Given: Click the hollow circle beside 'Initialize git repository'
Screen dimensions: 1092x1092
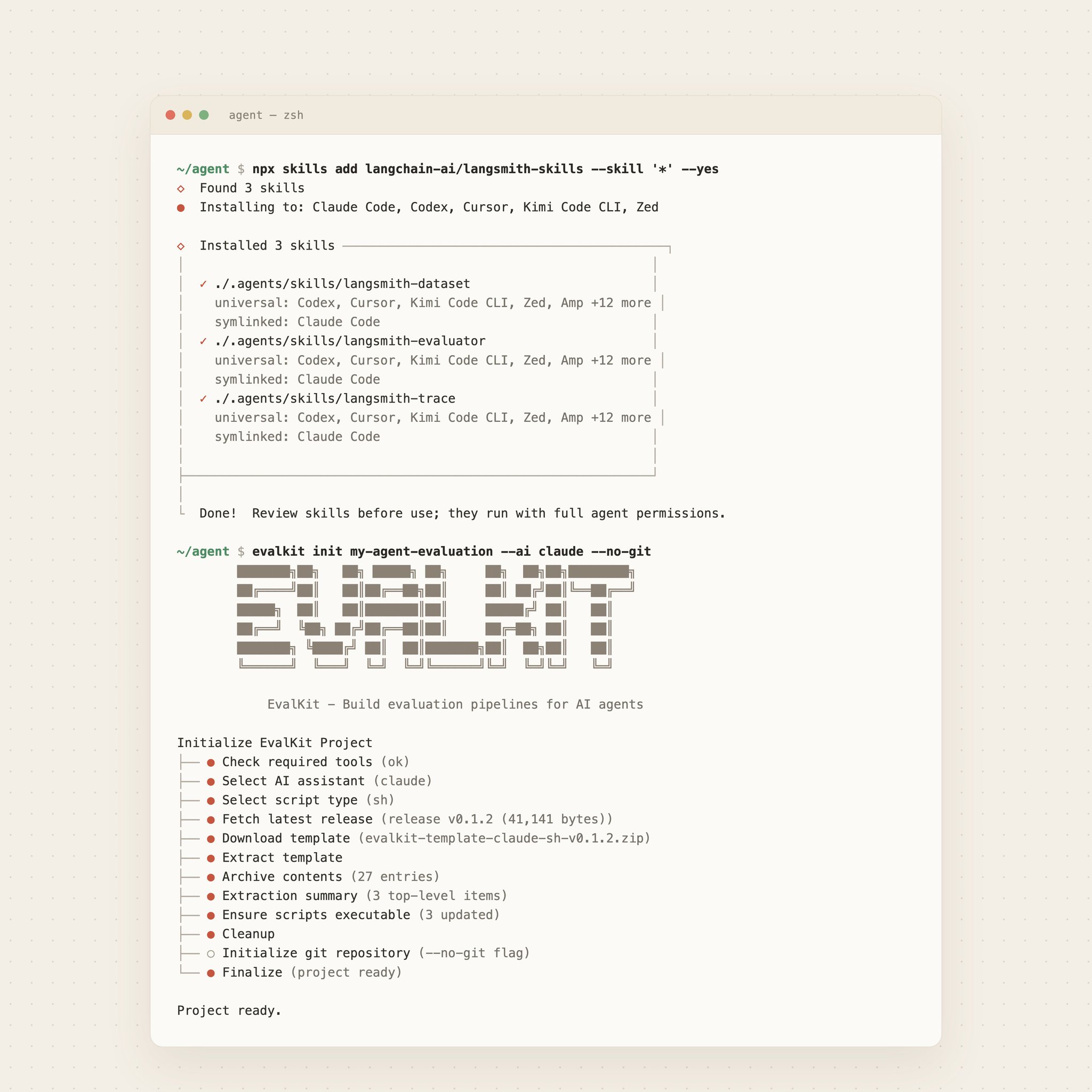Looking at the screenshot, I should [211, 954].
